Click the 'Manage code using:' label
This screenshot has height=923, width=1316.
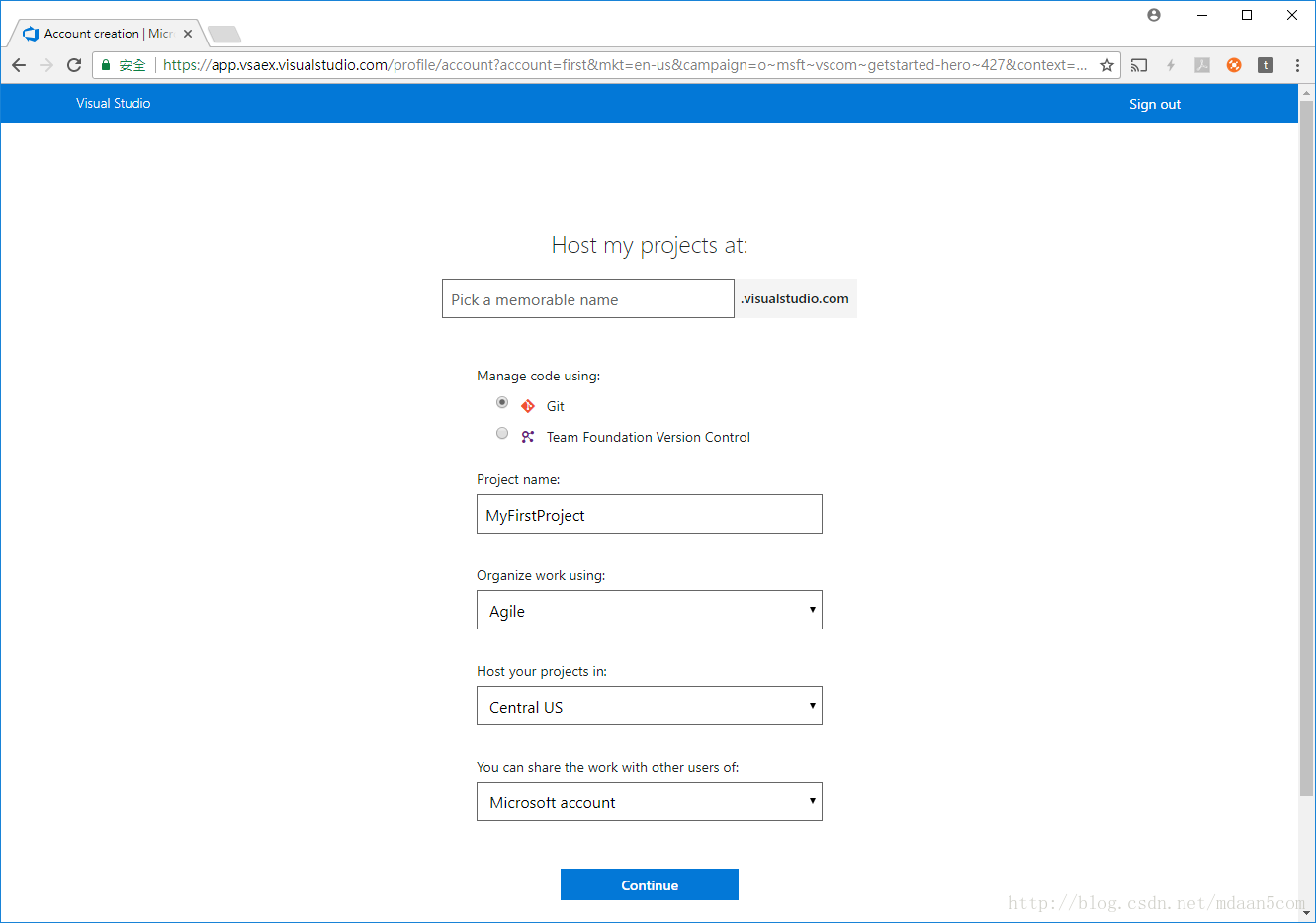[x=539, y=376]
